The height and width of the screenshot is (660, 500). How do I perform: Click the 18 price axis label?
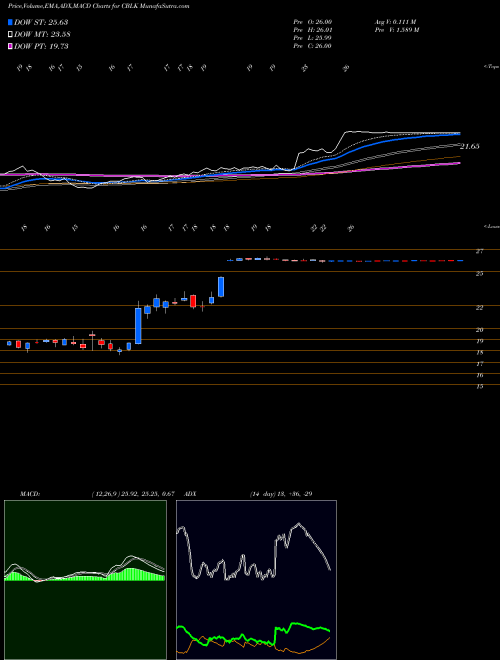tap(479, 353)
